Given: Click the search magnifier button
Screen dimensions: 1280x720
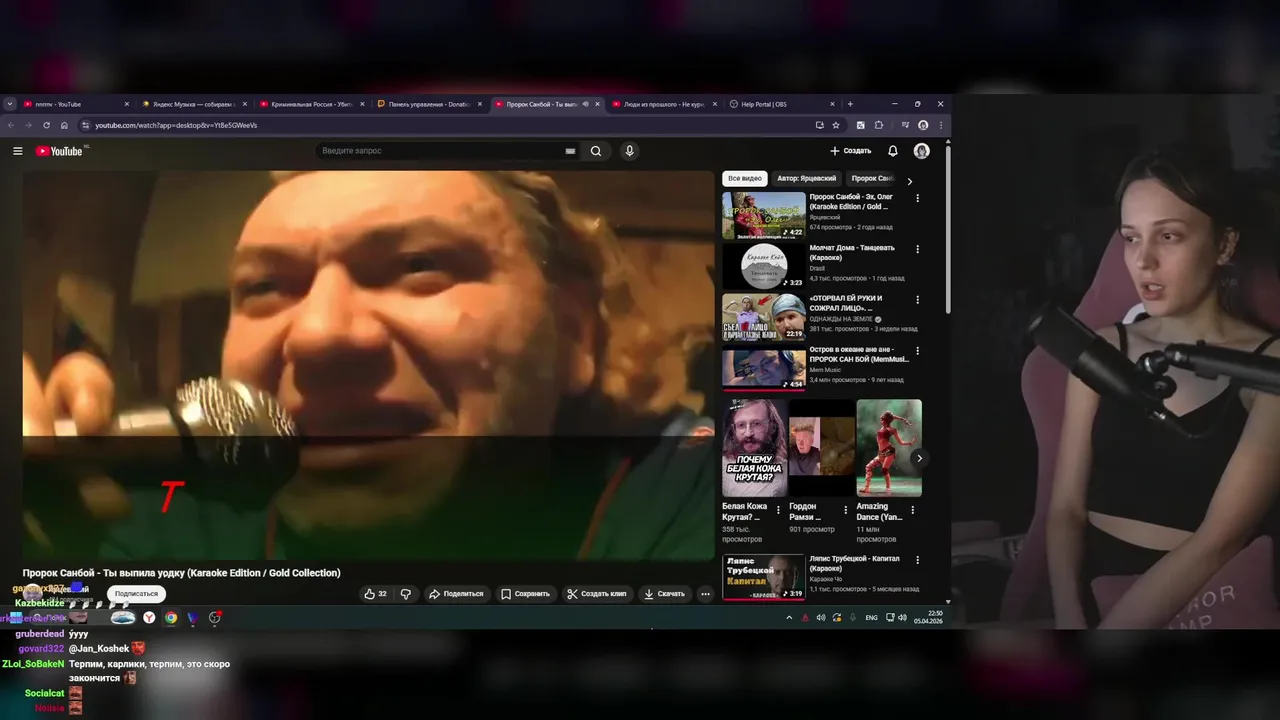Looking at the screenshot, I should pyautogui.click(x=596, y=151).
